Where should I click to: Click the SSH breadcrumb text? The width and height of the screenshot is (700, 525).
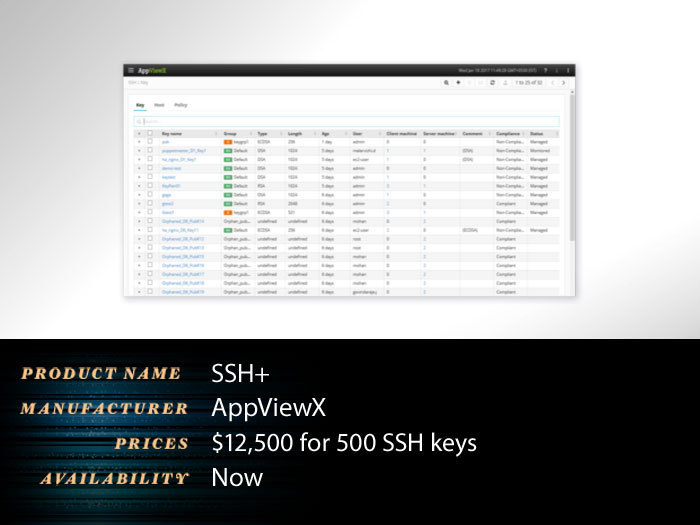coord(132,83)
